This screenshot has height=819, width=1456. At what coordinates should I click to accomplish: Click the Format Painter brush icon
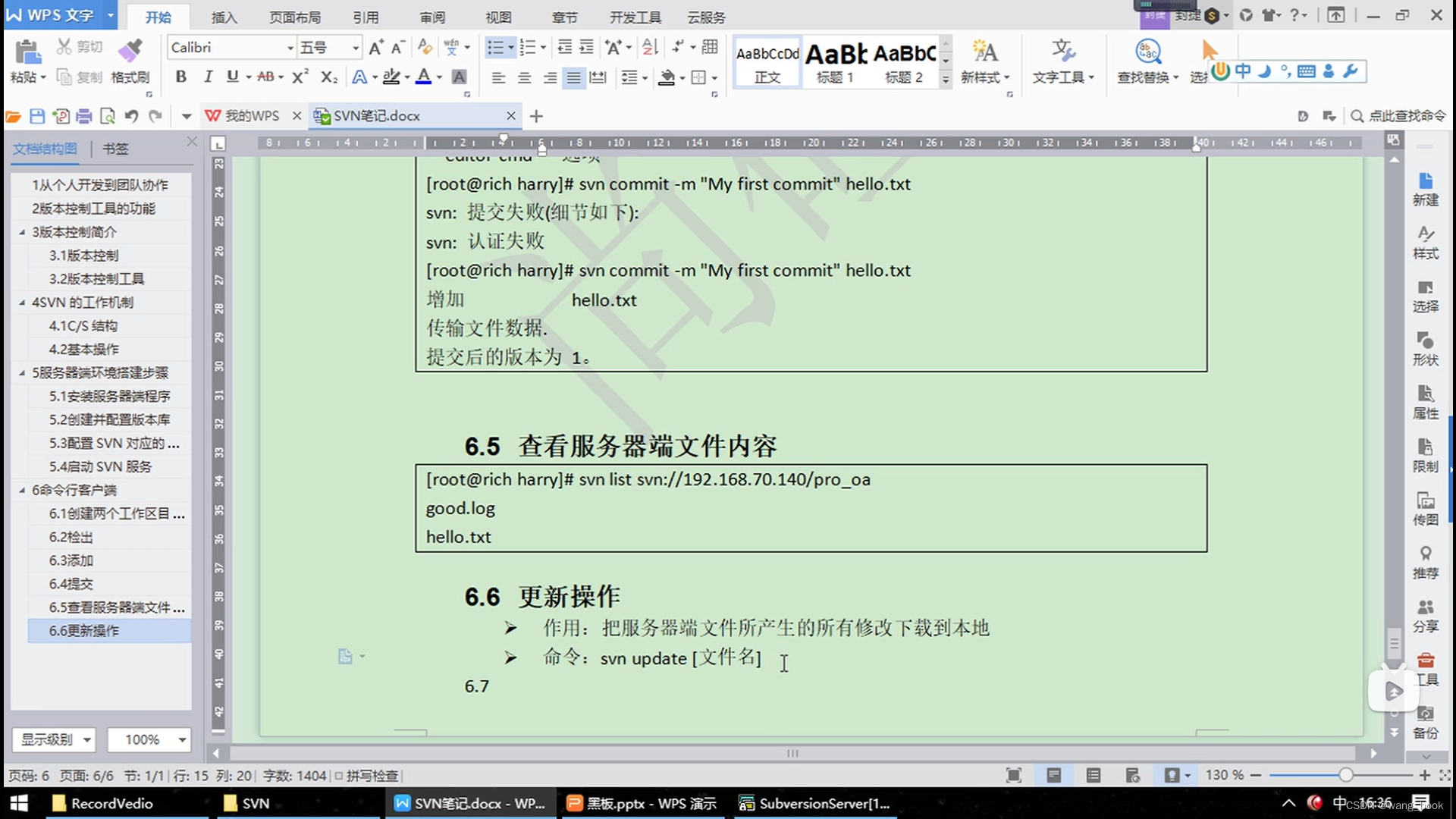click(130, 52)
